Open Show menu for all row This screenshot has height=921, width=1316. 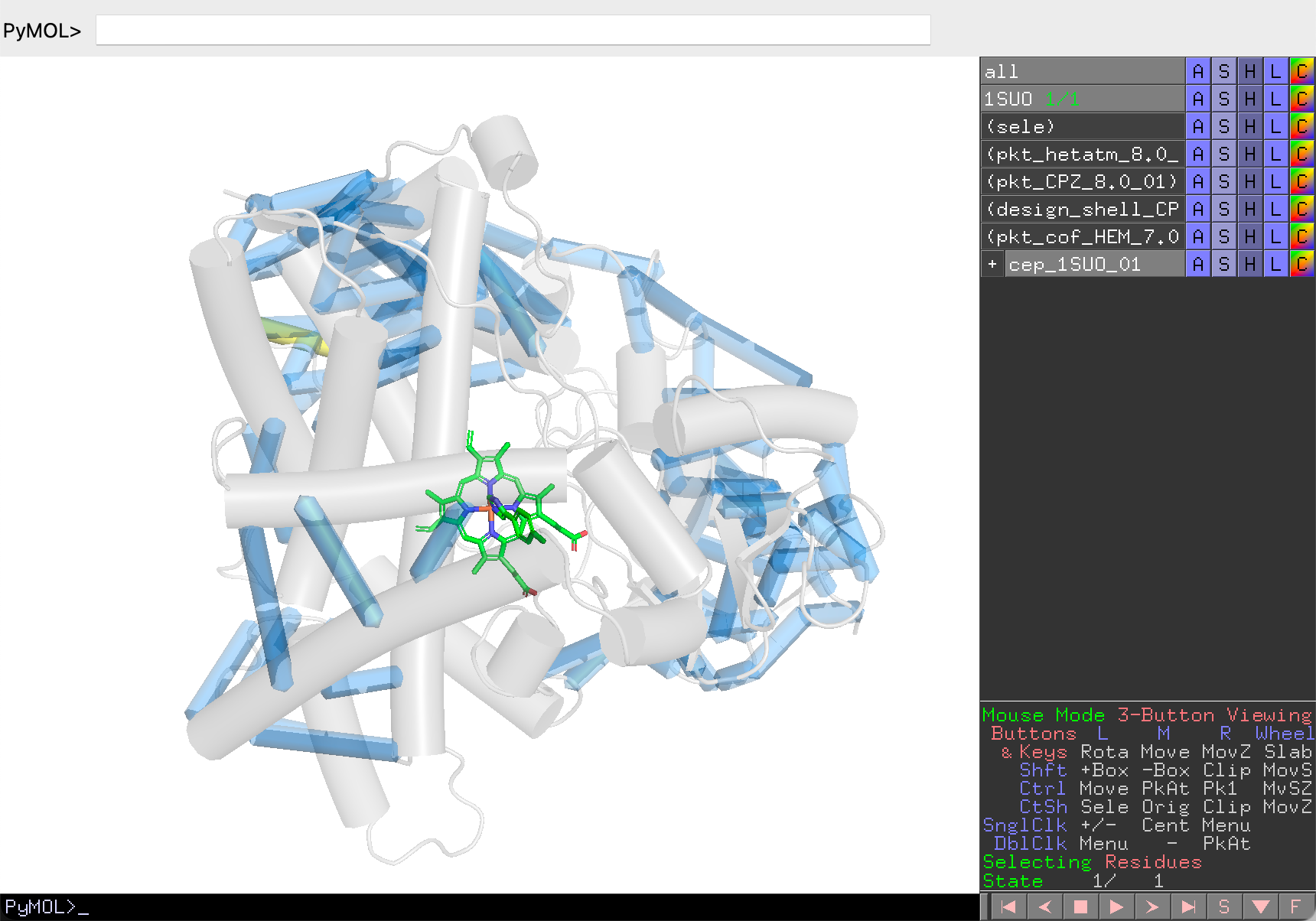tap(1224, 71)
